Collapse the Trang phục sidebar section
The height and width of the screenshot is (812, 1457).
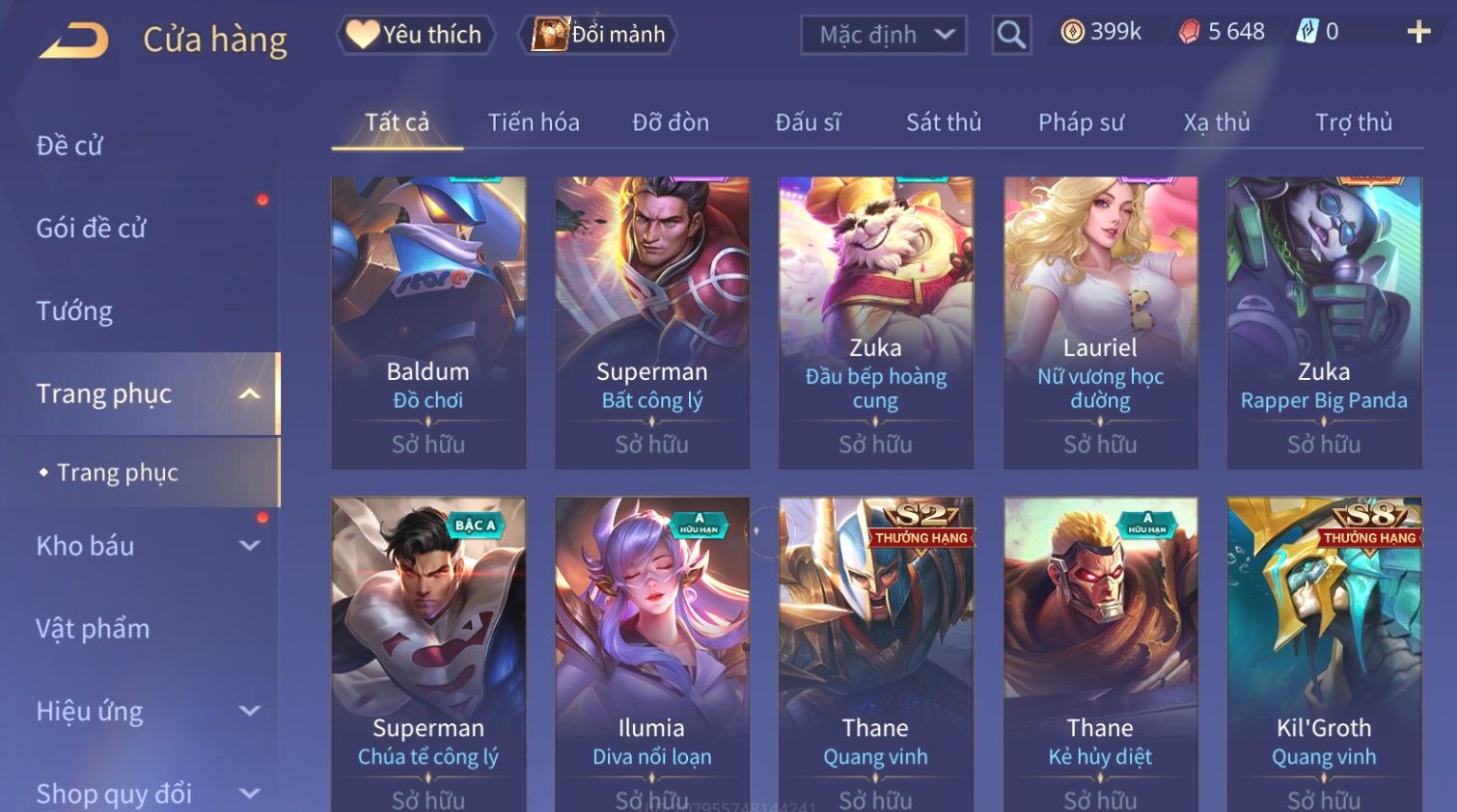250,393
